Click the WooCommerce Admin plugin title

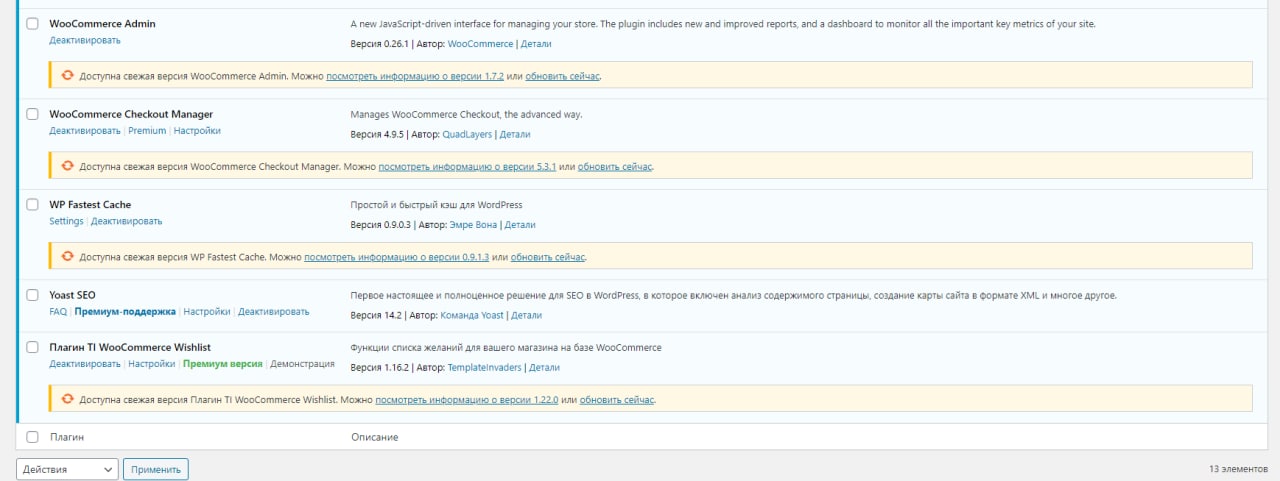(x=102, y=23)
